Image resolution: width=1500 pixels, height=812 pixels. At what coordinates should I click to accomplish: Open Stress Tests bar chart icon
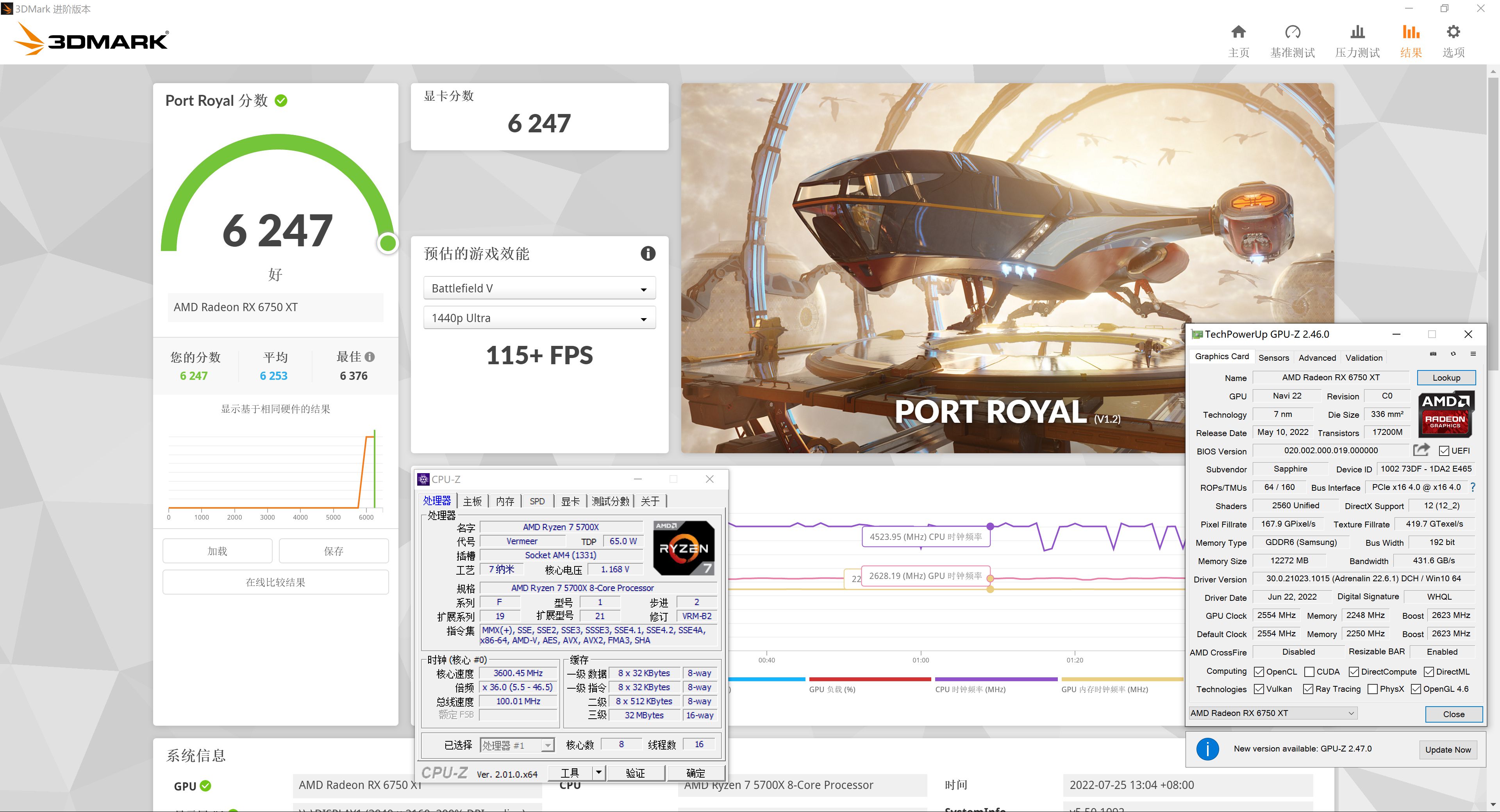[x=1357, y=32]
